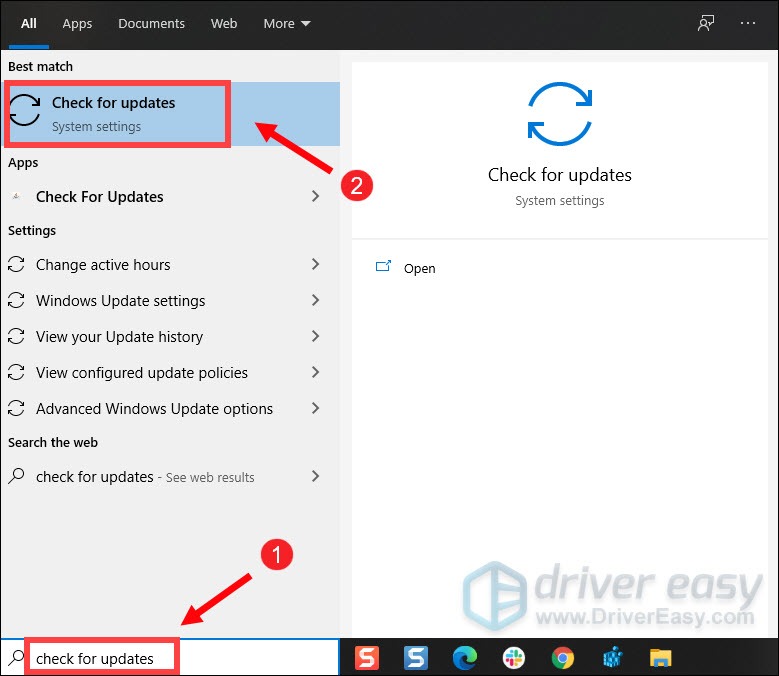Expand chevron for Windows Update settings
Screen dimensions: 779x676
(315, 300)
